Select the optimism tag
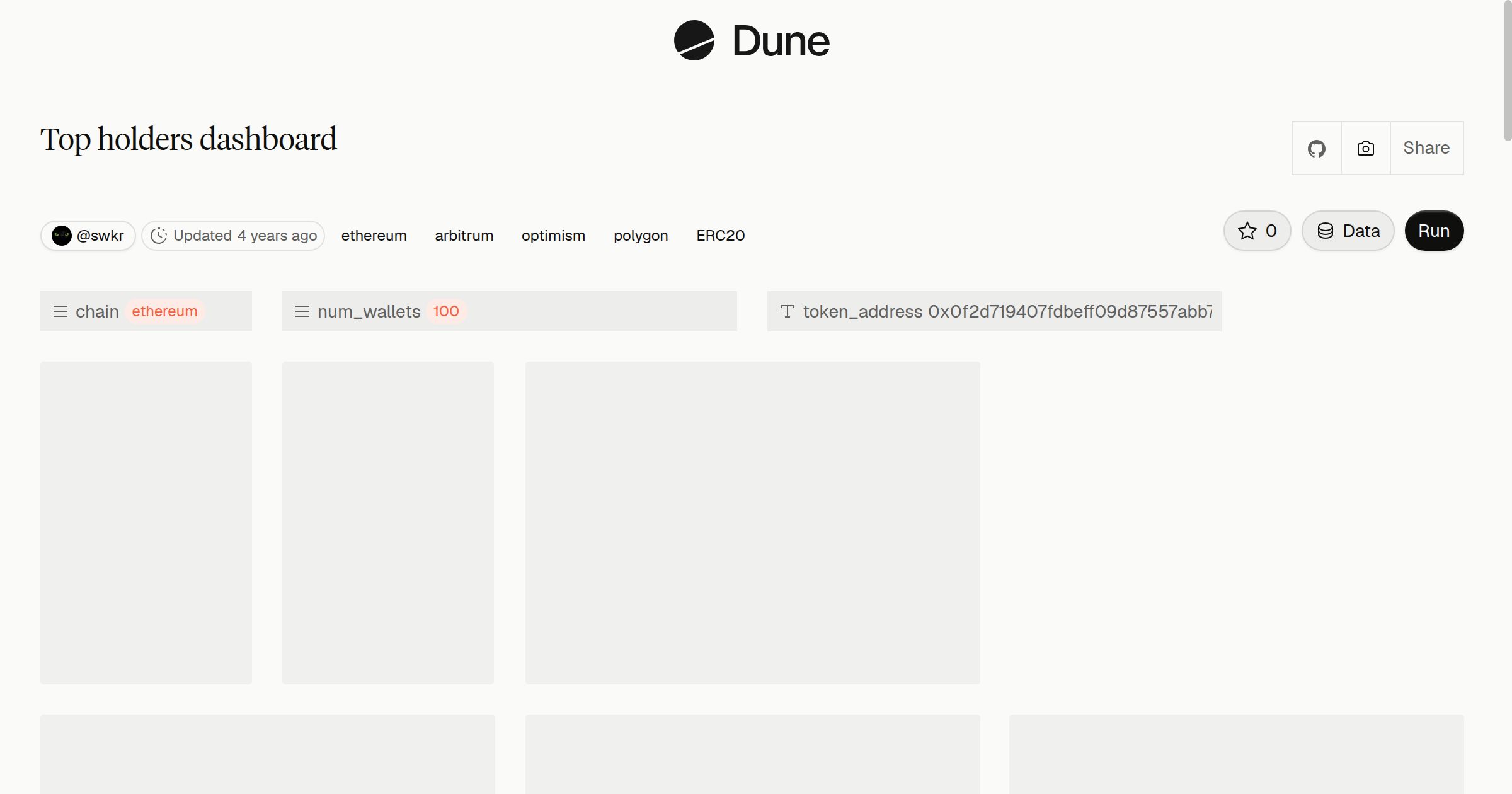 click(553, 236)
